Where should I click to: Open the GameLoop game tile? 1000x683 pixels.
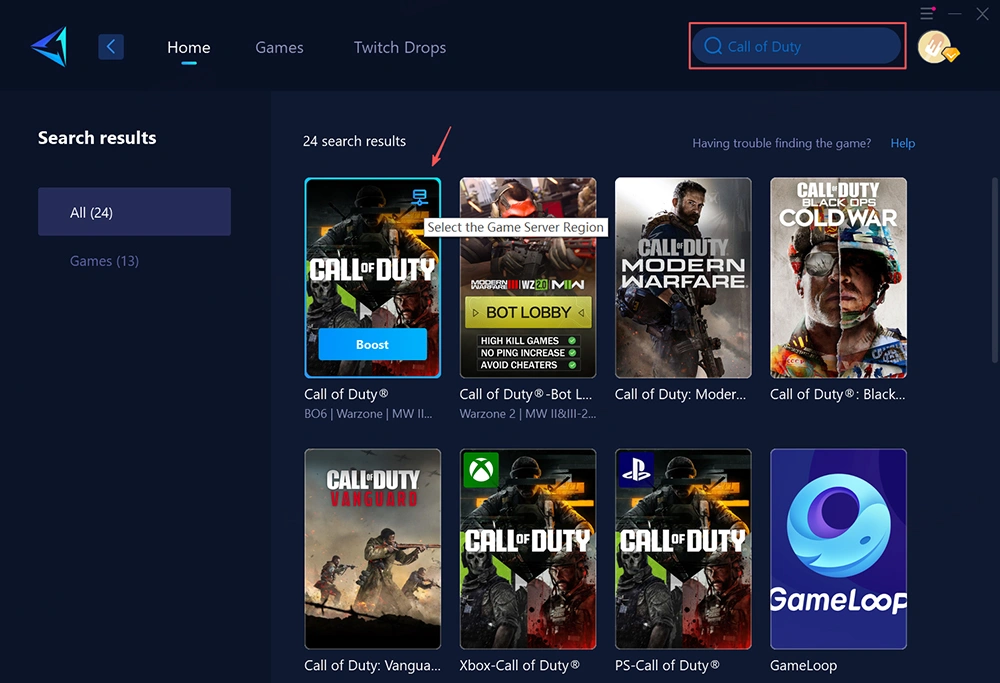pyautogui.click(x=838, y=548)
